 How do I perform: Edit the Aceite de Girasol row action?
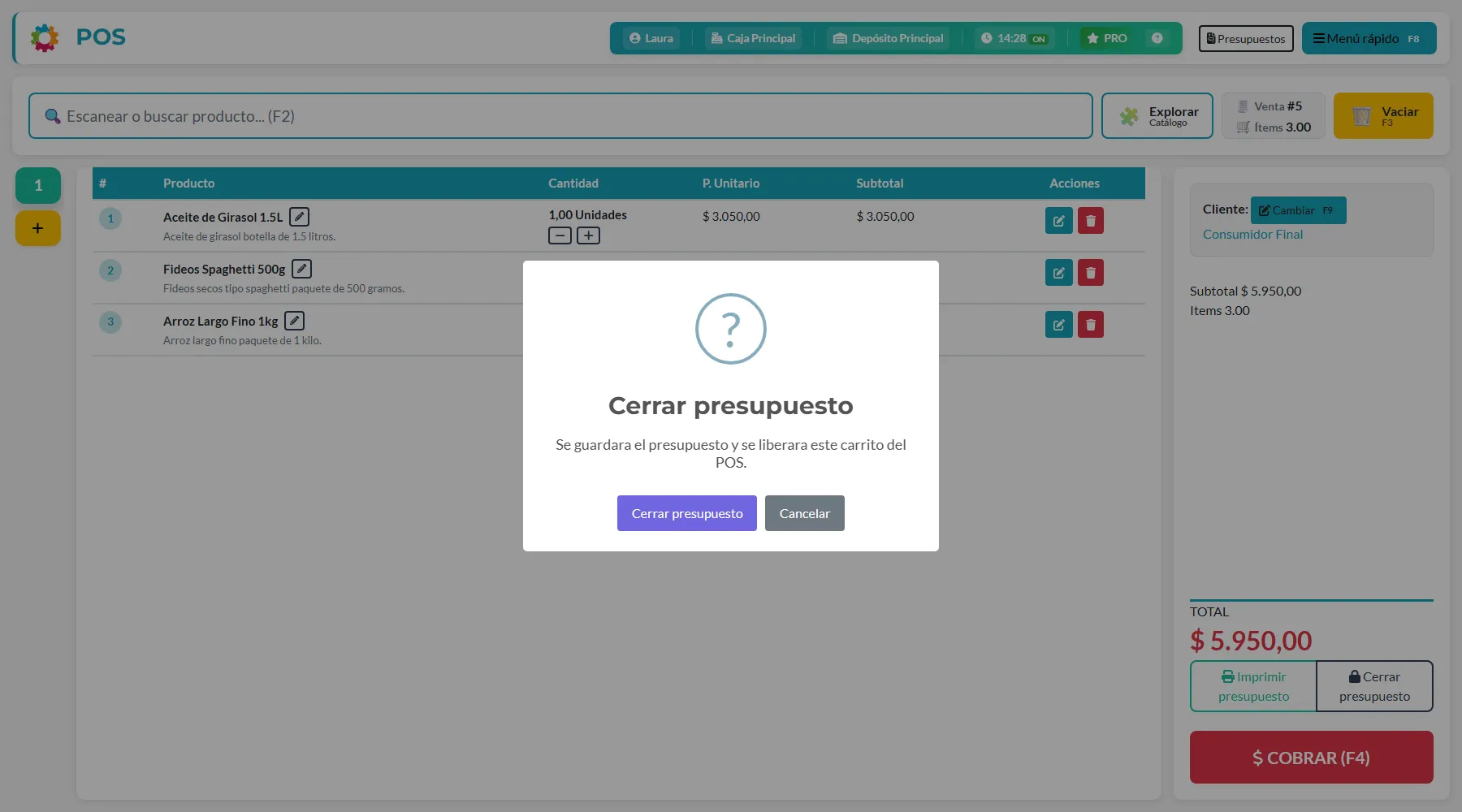click(1059, 221)
